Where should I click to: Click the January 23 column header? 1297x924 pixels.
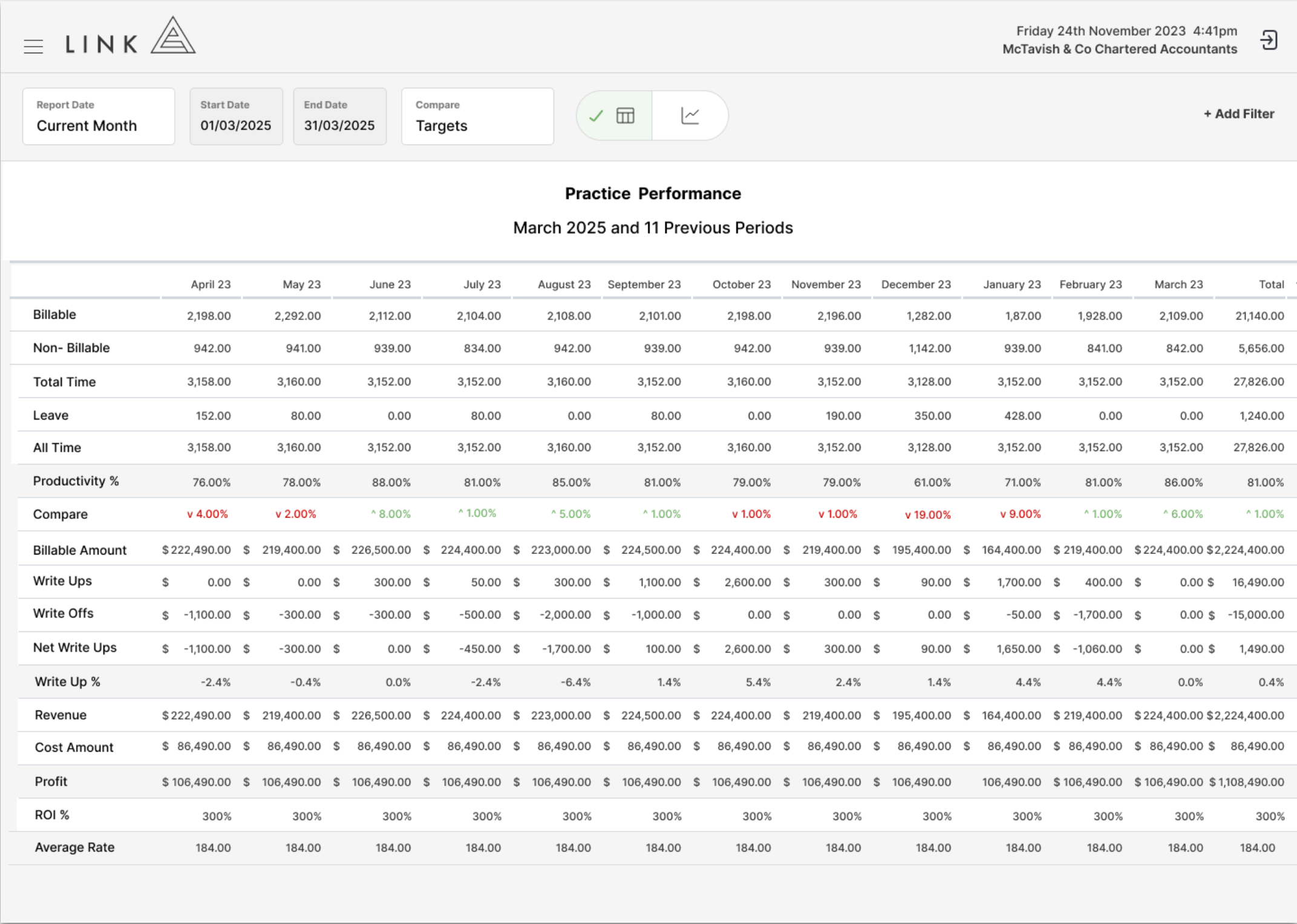[1012, 284]
